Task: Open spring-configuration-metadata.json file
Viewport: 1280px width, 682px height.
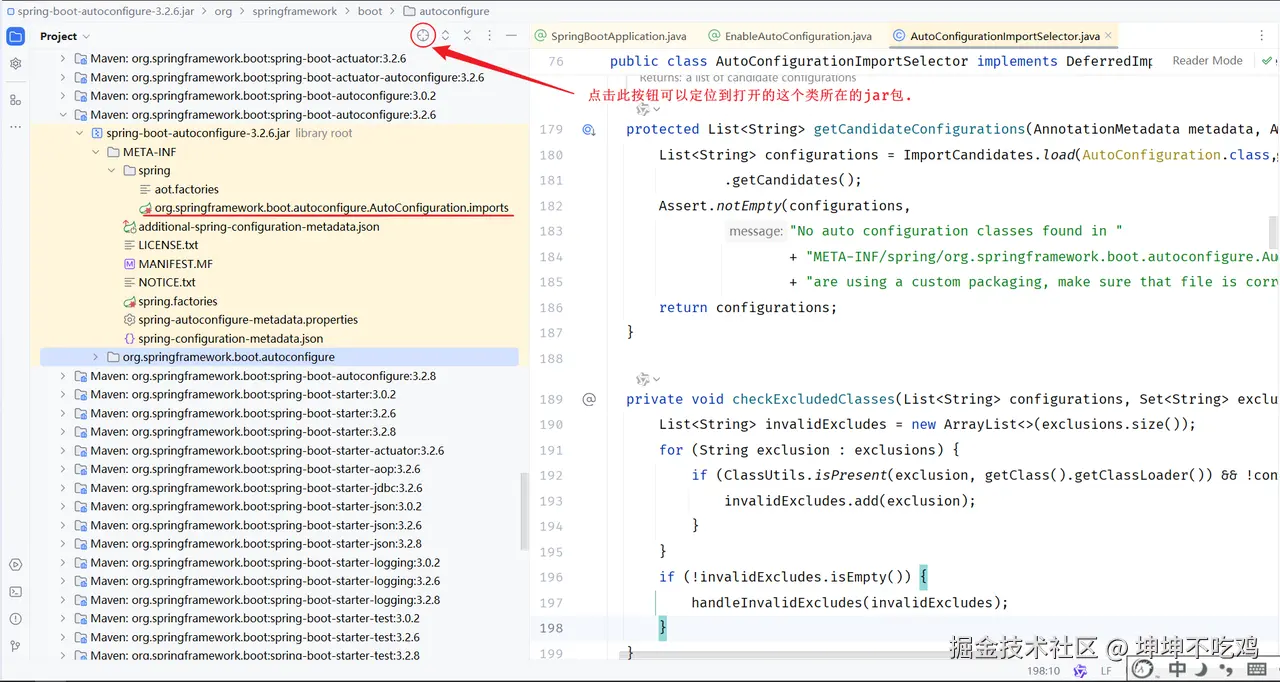Action: coord(230,339)
